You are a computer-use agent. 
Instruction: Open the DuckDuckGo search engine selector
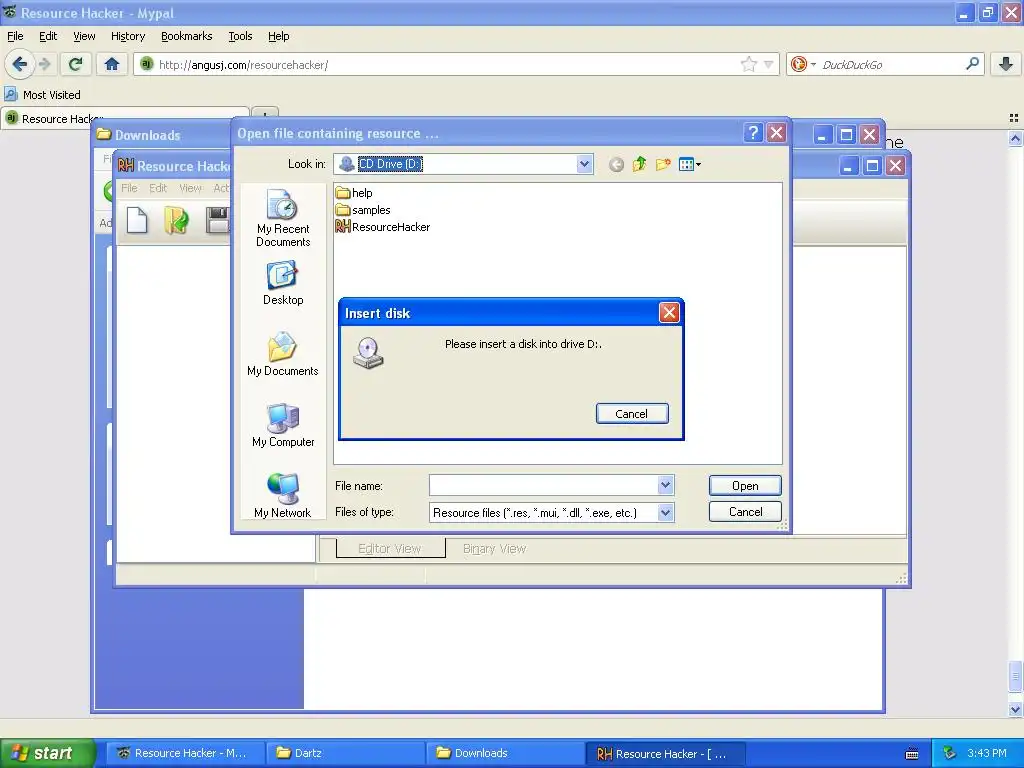click(803, 64)
